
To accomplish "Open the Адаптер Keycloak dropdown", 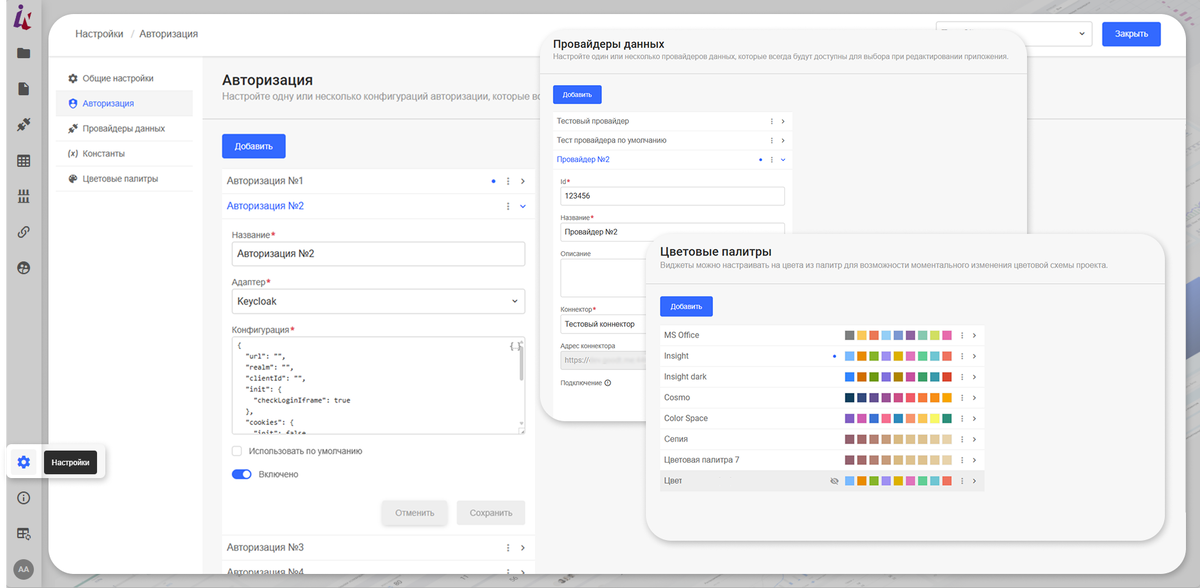I will tap(378, 301).
